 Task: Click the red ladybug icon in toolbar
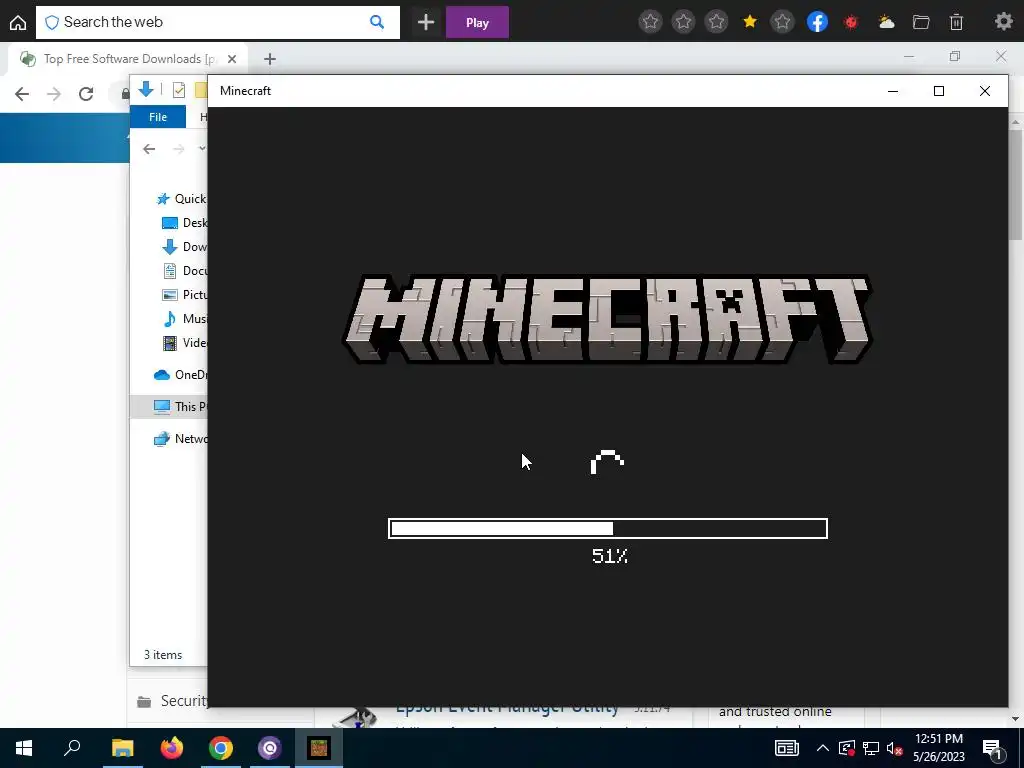click(851, 22)
